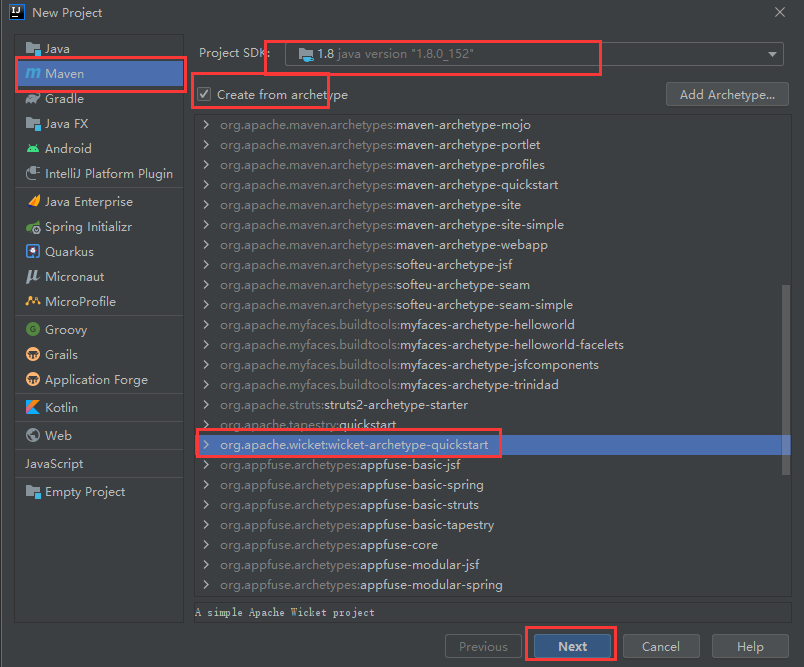Click the Groovy green circle icon

[33, 329]
